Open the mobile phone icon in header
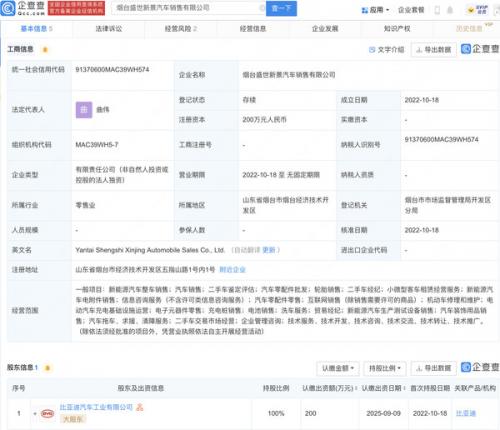The image size is (500, 430). tap(437, 10)
